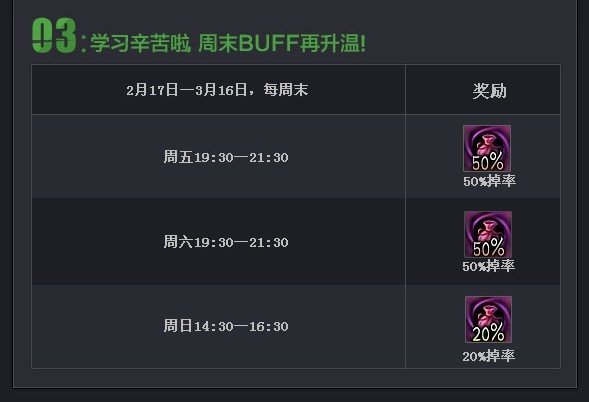The width and height of the screenshot is (589, 402).
Task: Select the Sunday '20%掉率' label
Action: [489, 356]
